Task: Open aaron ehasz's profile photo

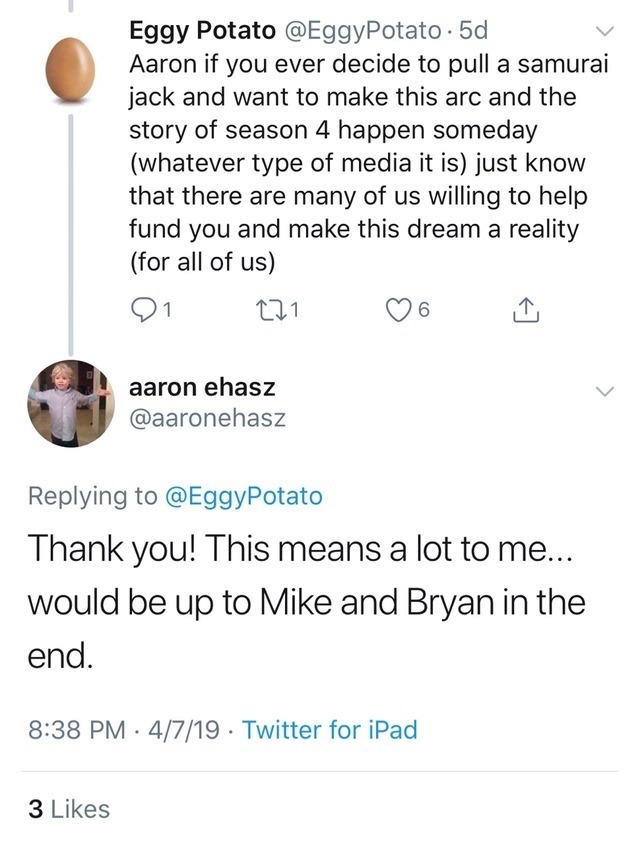Action: click(69, 402)
